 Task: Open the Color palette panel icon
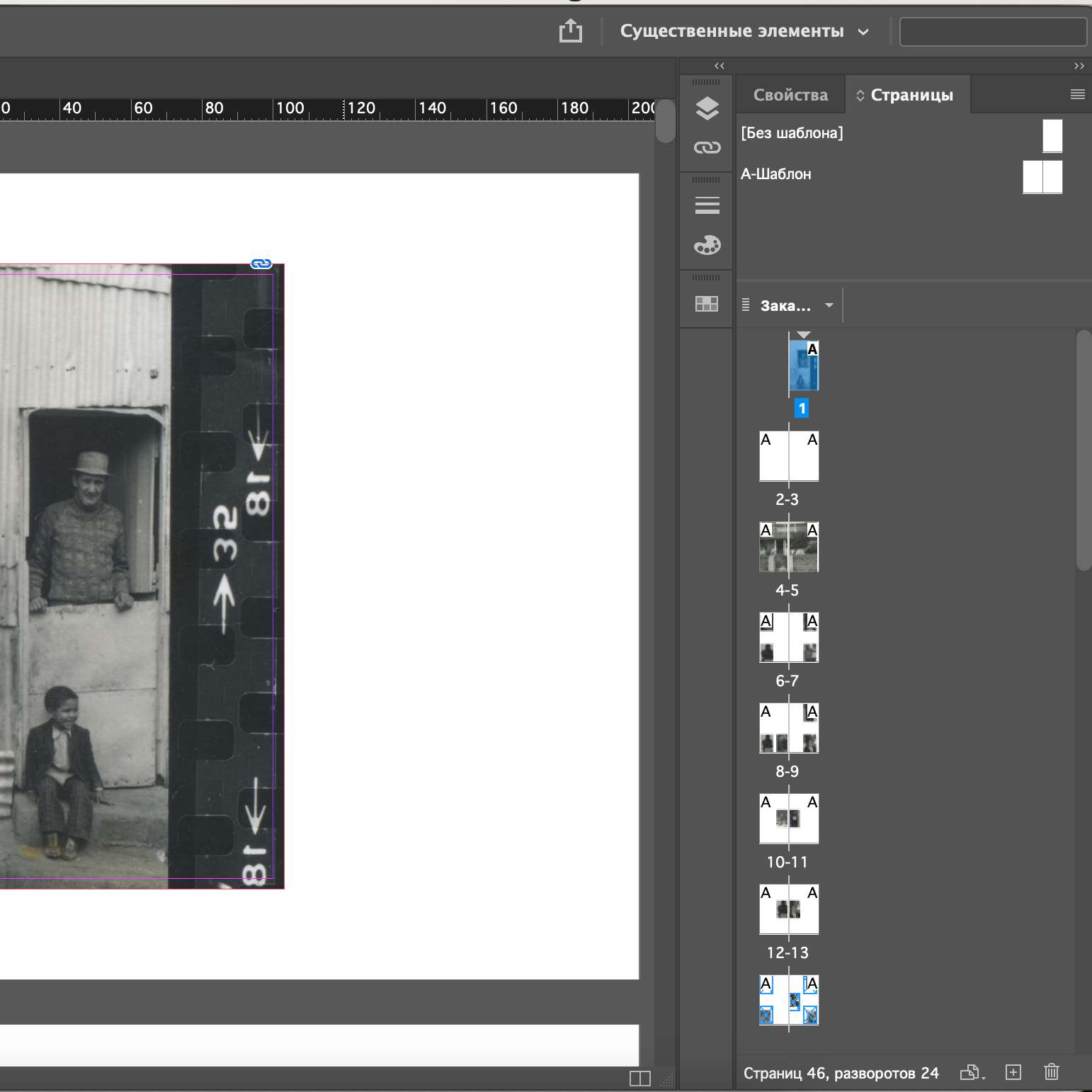(x=707, y=245)
